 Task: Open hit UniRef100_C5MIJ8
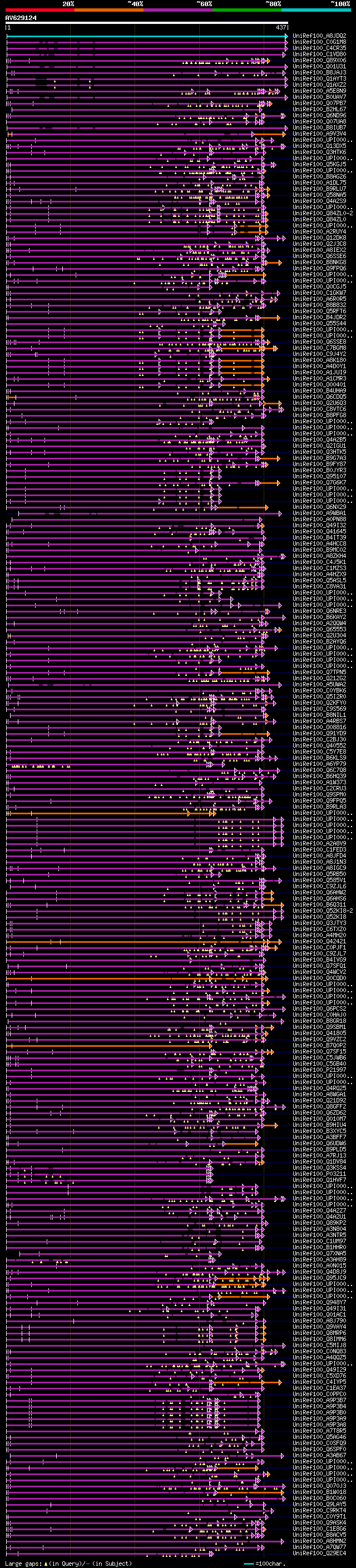[x=319, y=1345]
